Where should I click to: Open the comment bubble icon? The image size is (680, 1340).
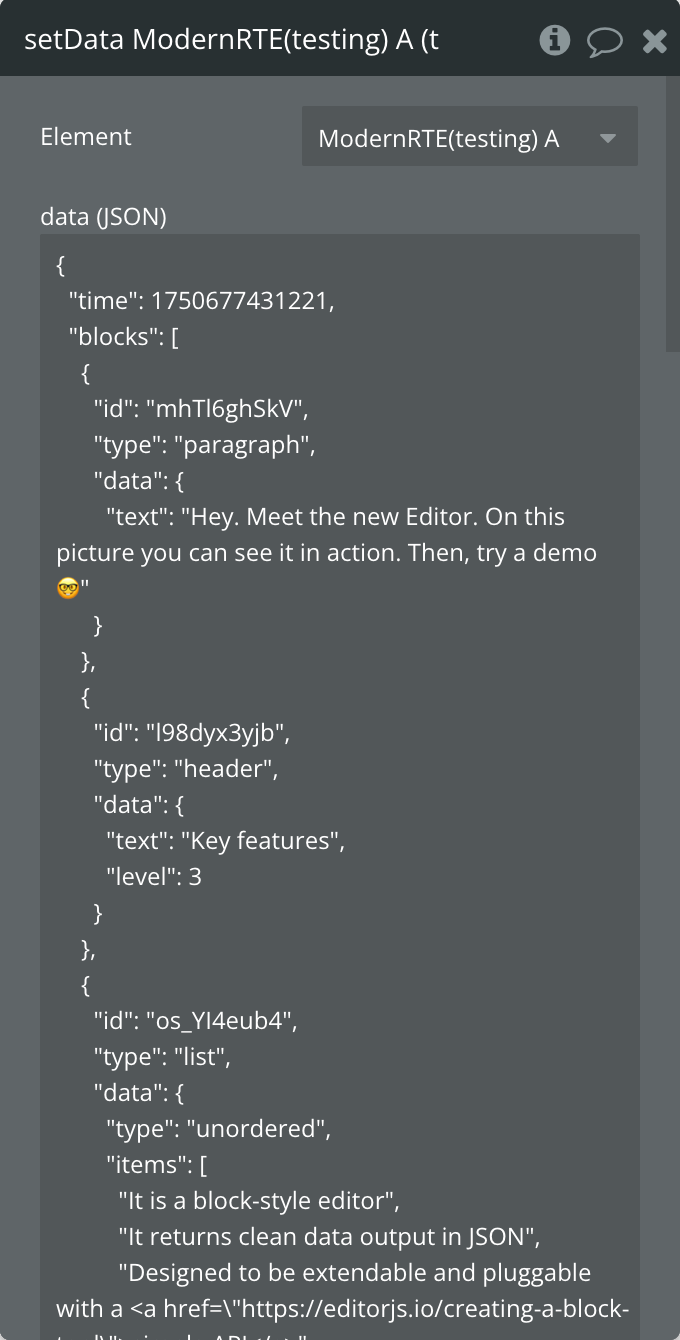pos(605,41)
